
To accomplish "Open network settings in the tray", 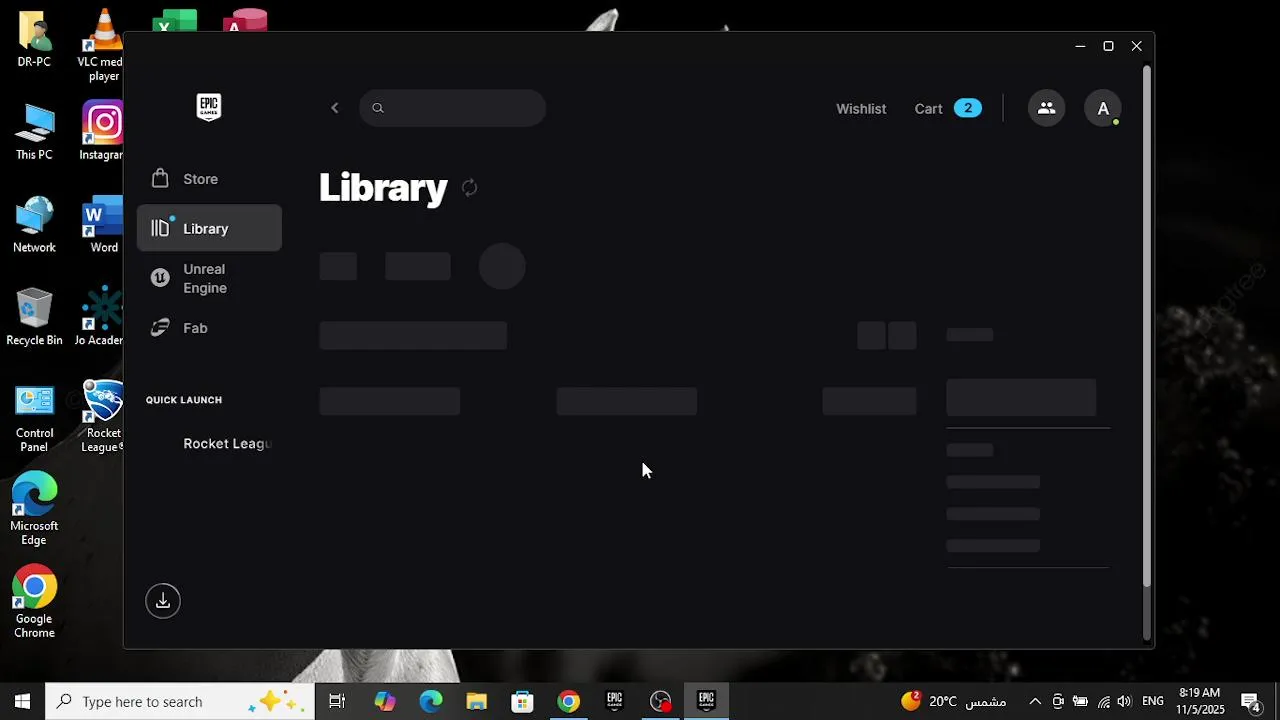I will pyautogui.click(x=1104, y=701).
